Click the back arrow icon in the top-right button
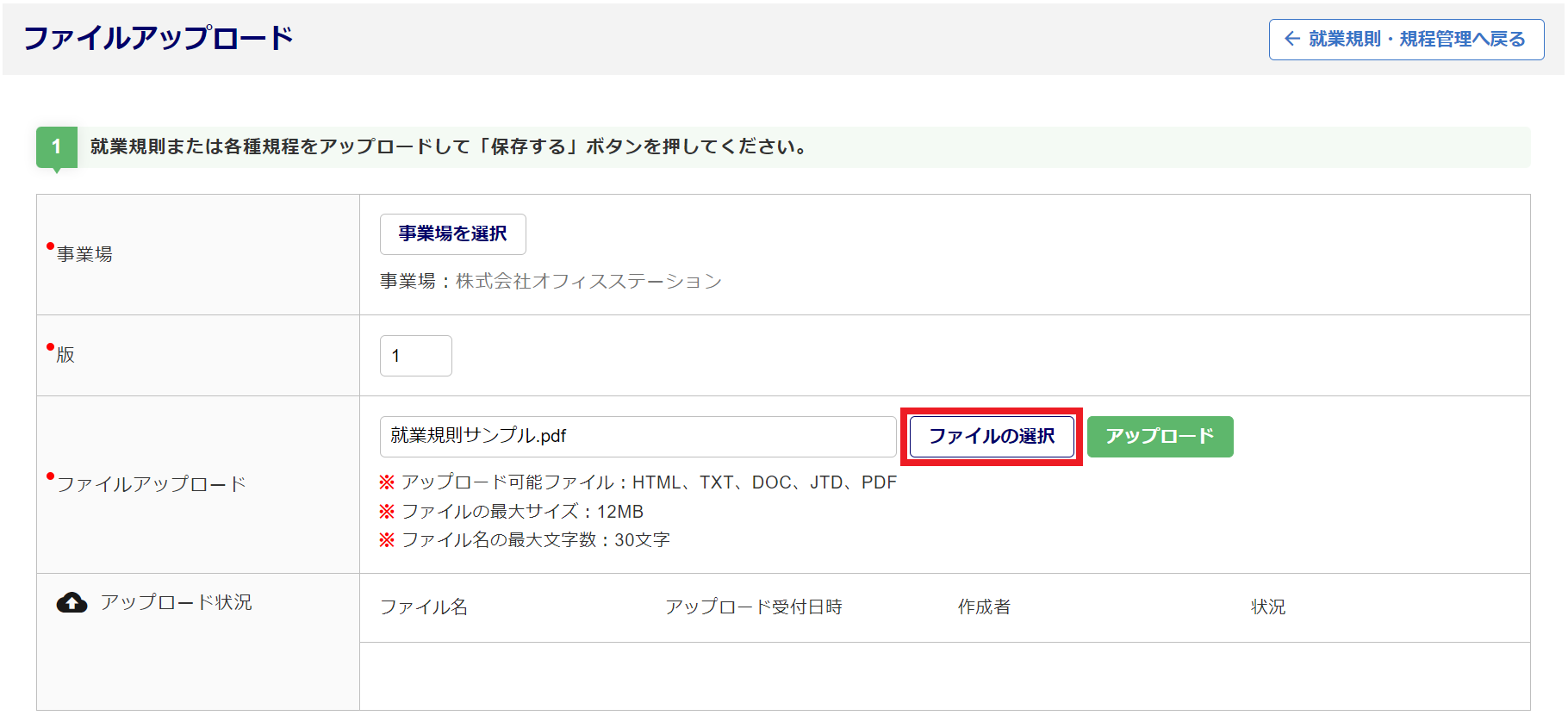1568x728 pixels. point(1291,39)
